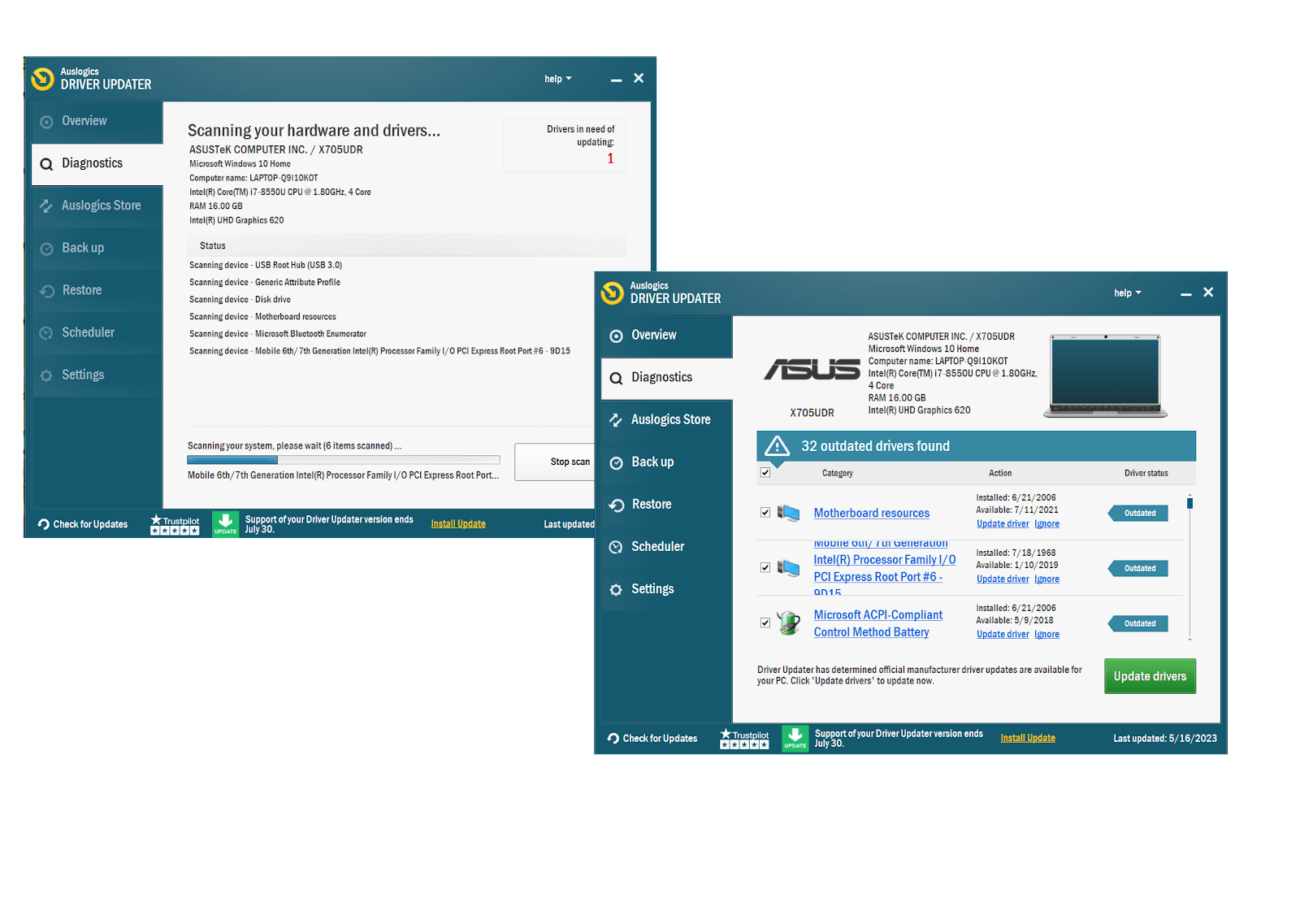This screenshot has height=924, width=1300.
Task: Click the Back up icon in results window
Action: [617, 462]
